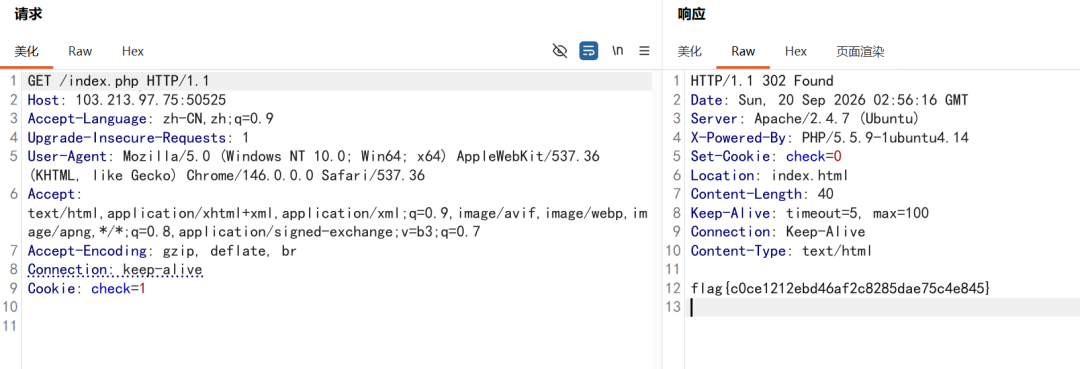Viewport: 1080px width, 369px height.
Task: Switch request view to Raw tab
Action: coord(80,51)
